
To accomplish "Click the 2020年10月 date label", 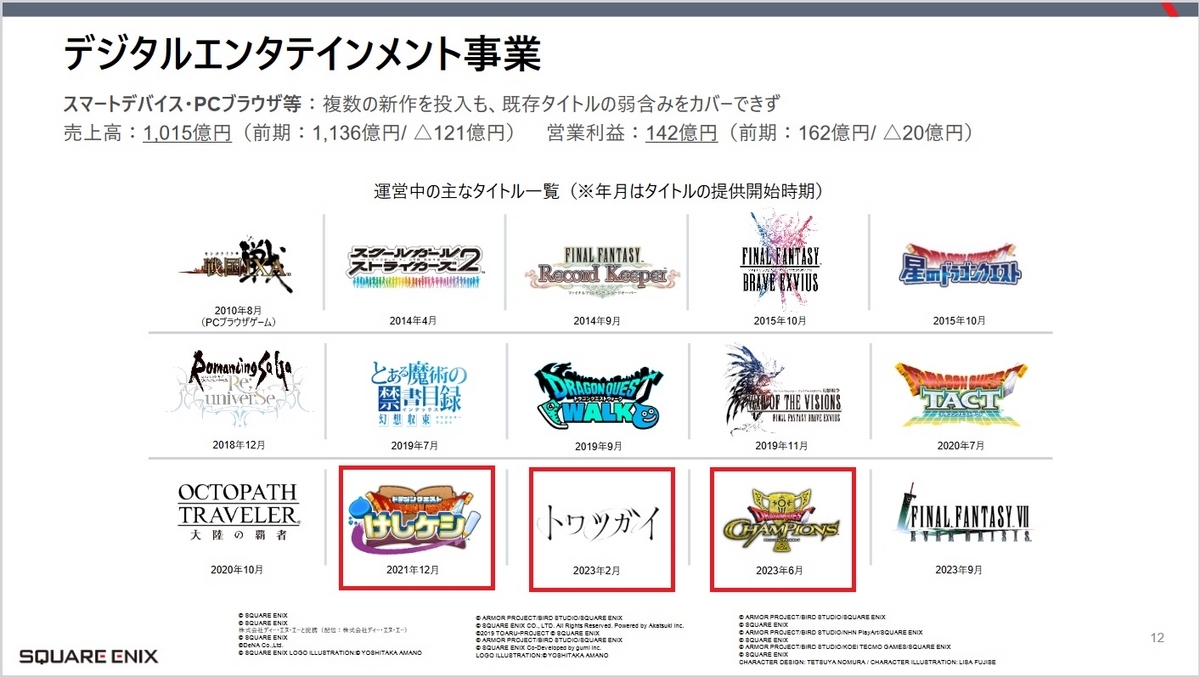I will [x=236, y=569].
